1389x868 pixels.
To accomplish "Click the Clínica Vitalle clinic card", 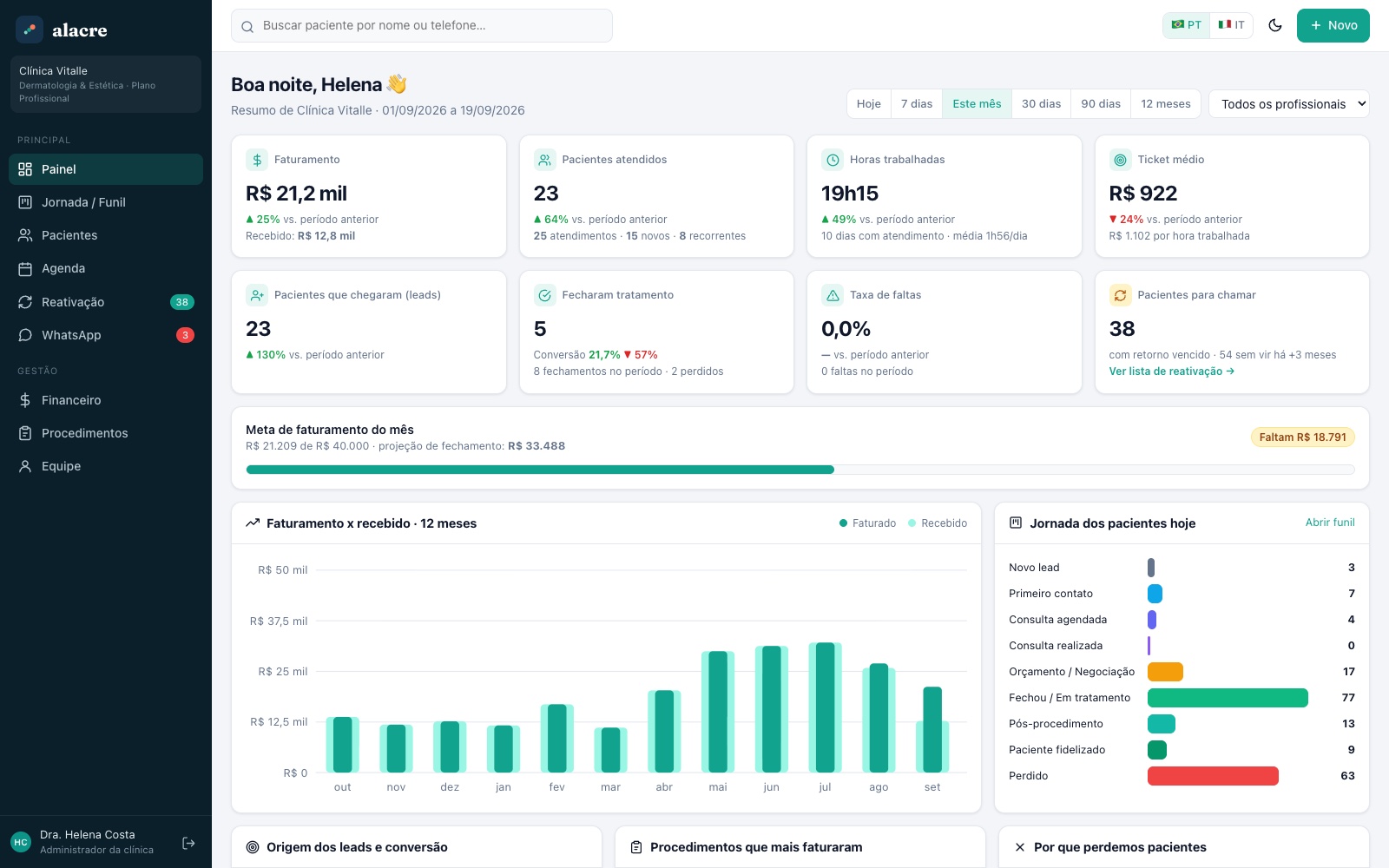I will (106, 84).
